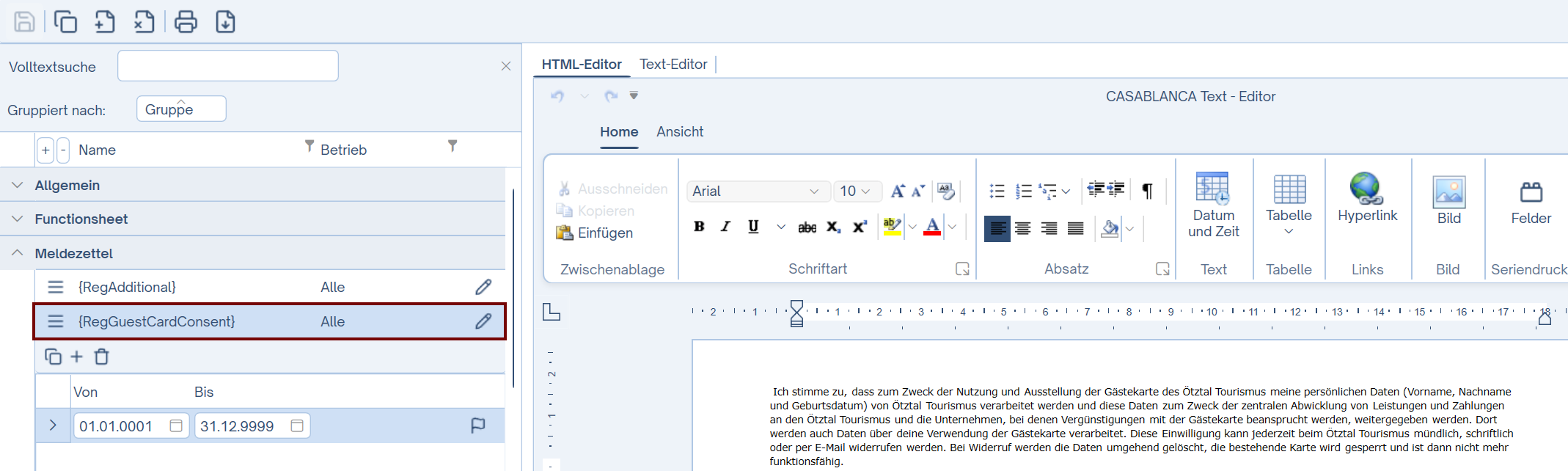Click the add new document icon
Image resolution: width=1568 pixels, height=471 pixels.
tap(105, 22)
